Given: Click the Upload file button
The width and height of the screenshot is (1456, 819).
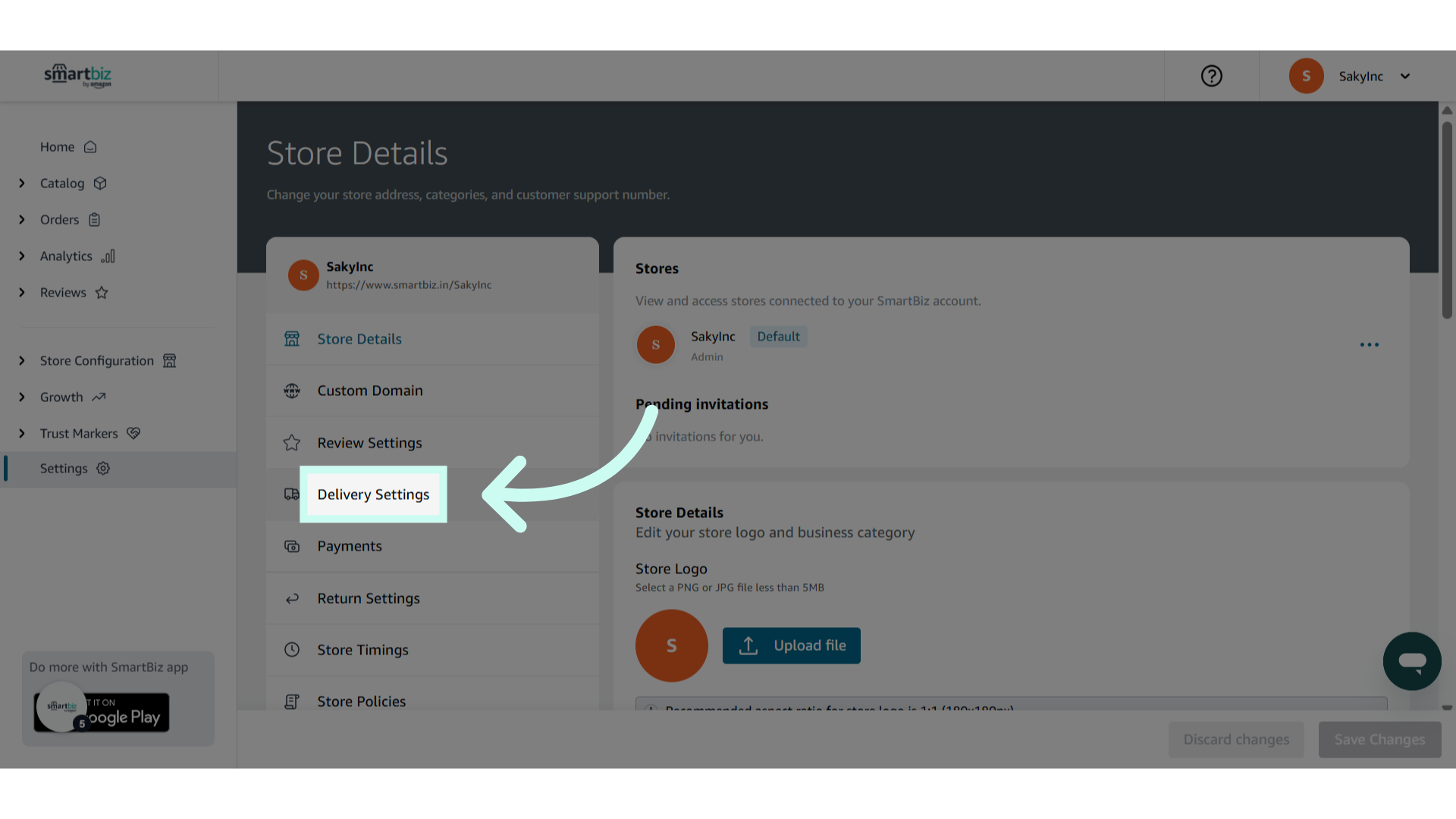Looking at the screenshot, I should [791, 645].
